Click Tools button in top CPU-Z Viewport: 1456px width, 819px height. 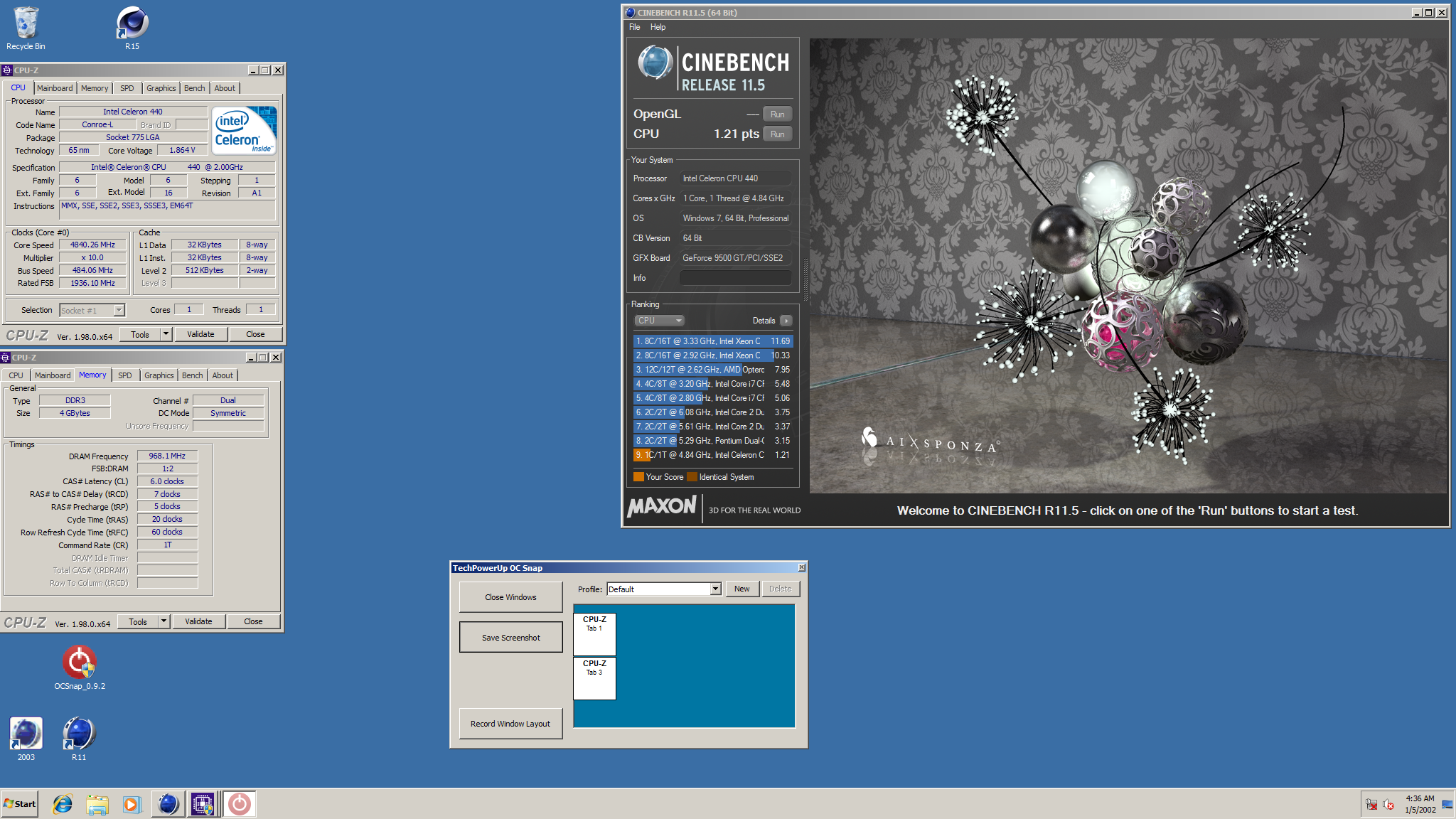pos(140,334)
